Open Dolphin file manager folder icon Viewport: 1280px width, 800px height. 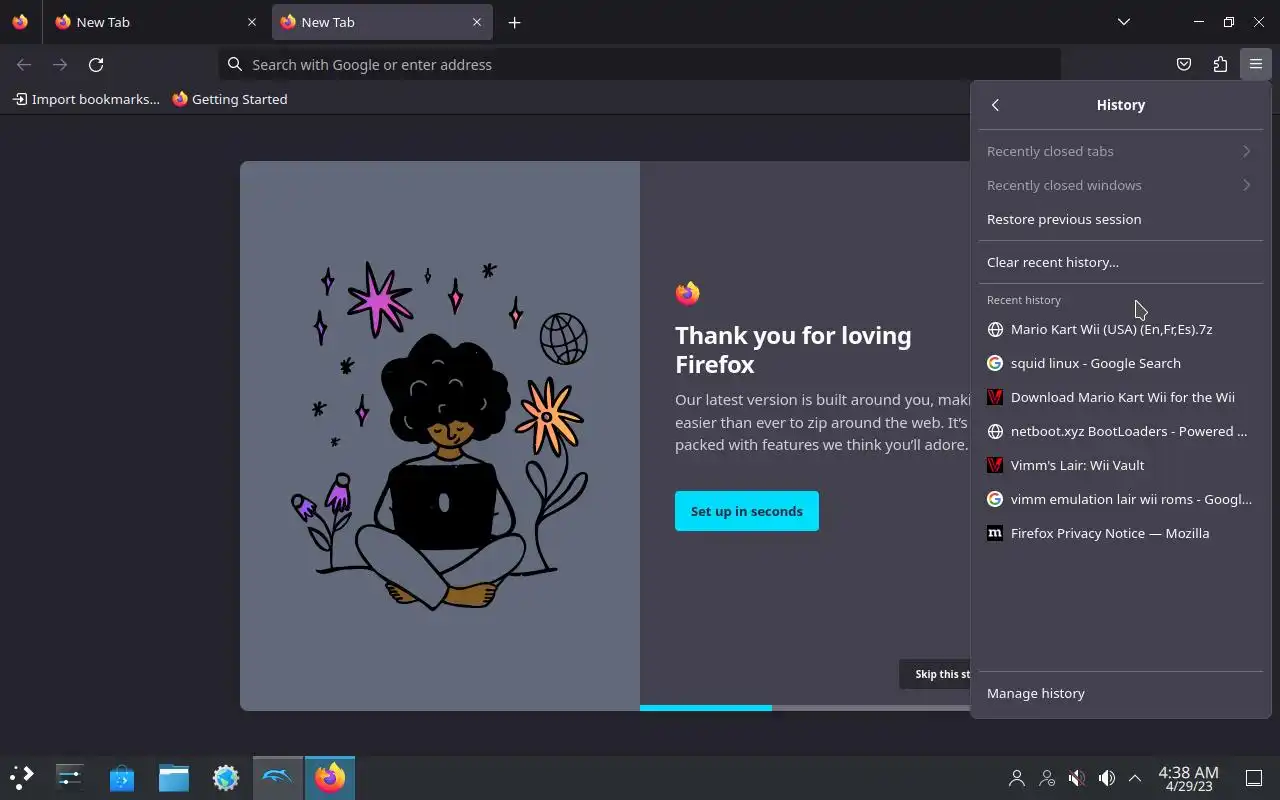click(174, 777)
